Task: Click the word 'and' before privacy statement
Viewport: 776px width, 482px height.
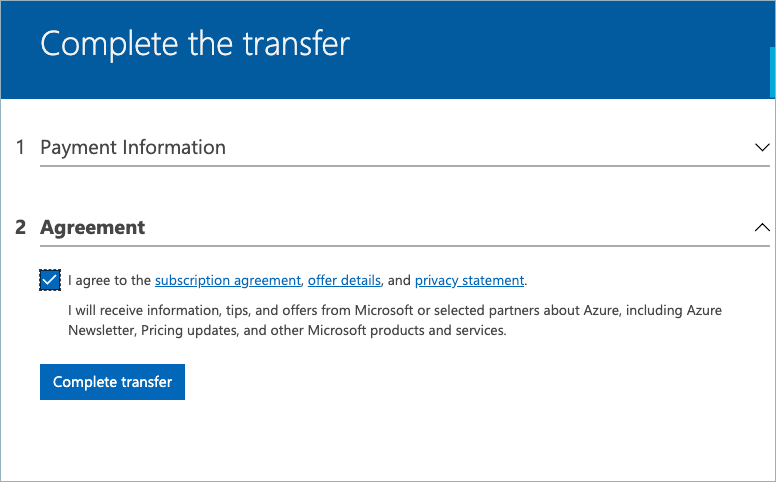Action: pos(398,280)
